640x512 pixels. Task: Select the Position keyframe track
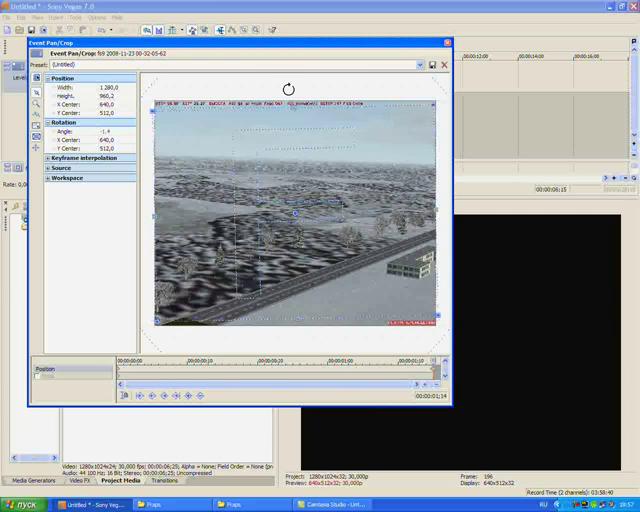pyautogui.click(x=73, y=369)
